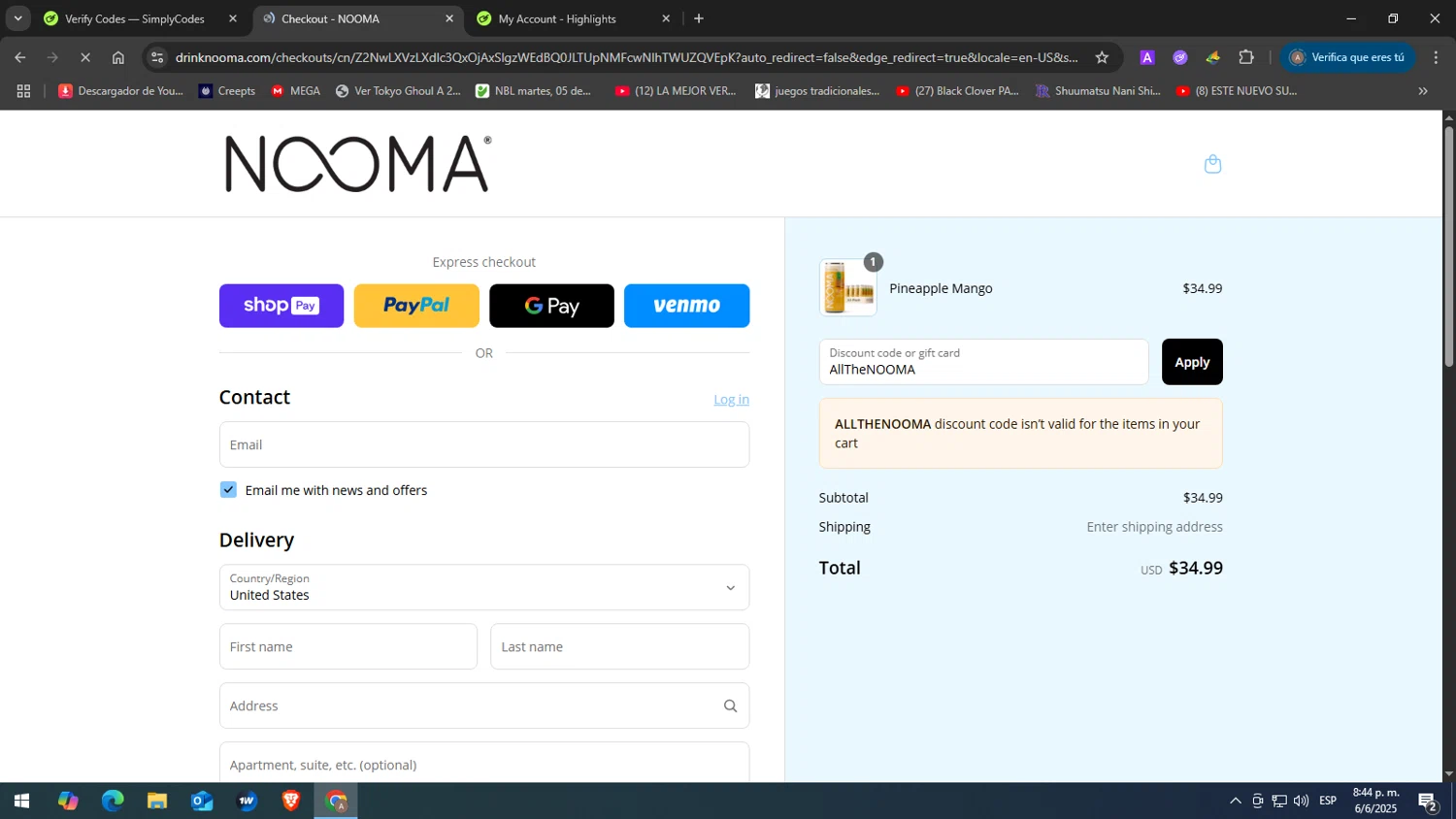Go to browser home page
The image size is (1456, 819).
(x=118, y=57)
